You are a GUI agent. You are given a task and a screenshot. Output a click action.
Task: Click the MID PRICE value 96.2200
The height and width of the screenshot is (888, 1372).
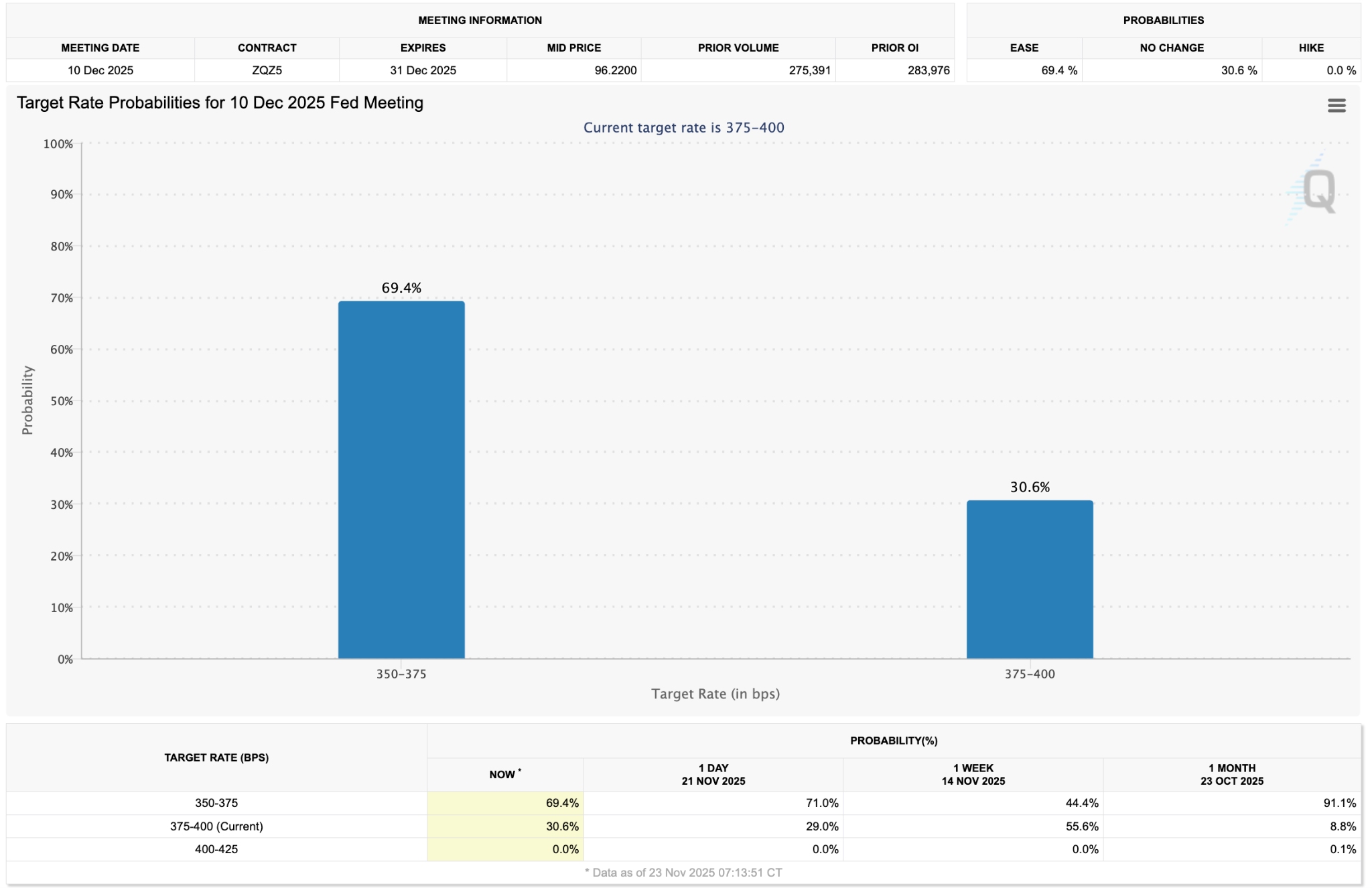tap(615, 70)
